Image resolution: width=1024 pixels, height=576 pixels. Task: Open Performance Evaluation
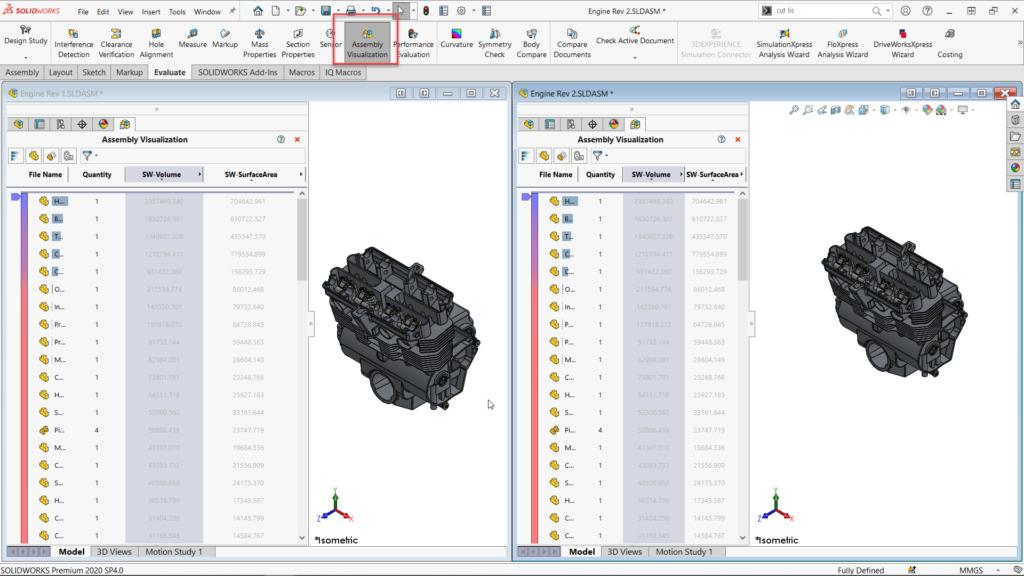(413, 44)
